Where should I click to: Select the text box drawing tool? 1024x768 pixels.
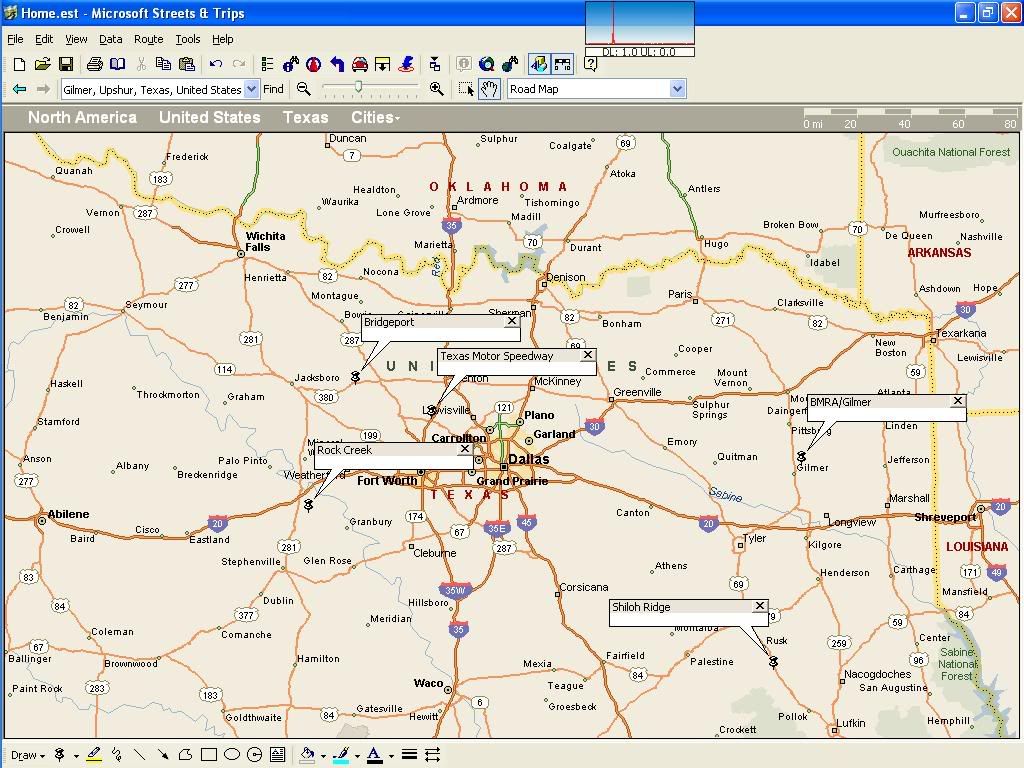278,755
